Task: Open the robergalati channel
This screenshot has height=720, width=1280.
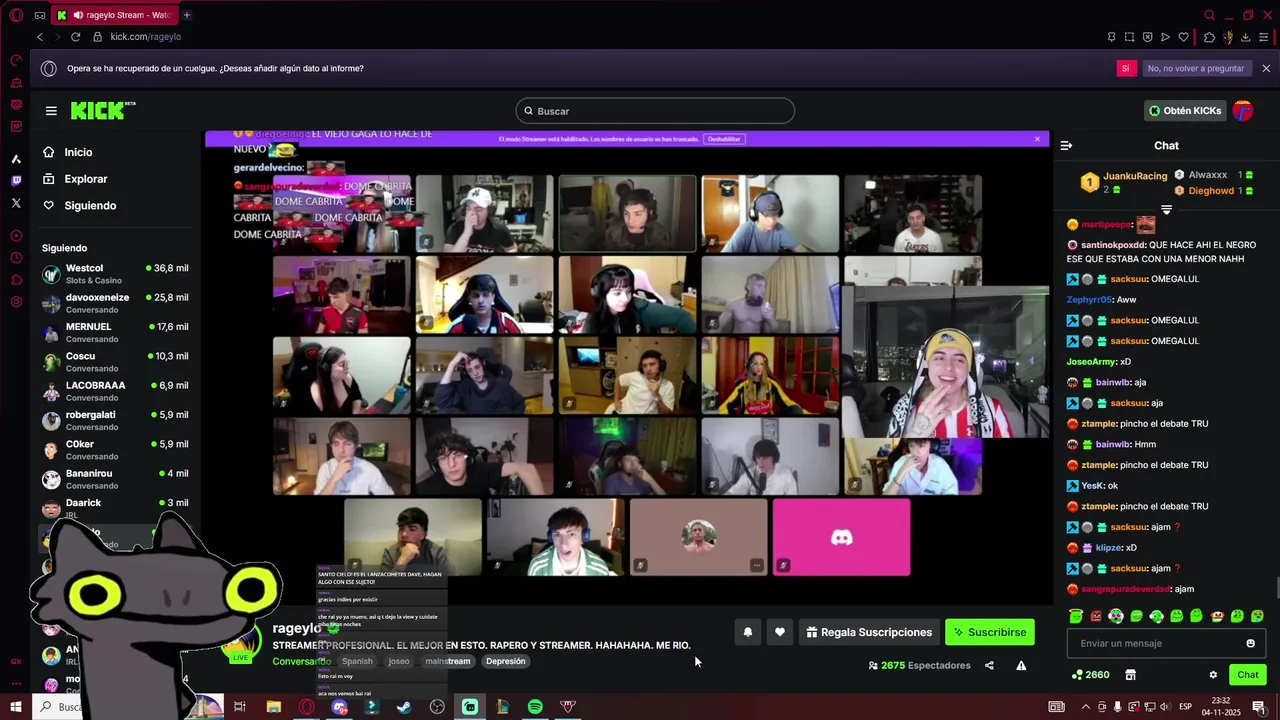Action: 115,420
